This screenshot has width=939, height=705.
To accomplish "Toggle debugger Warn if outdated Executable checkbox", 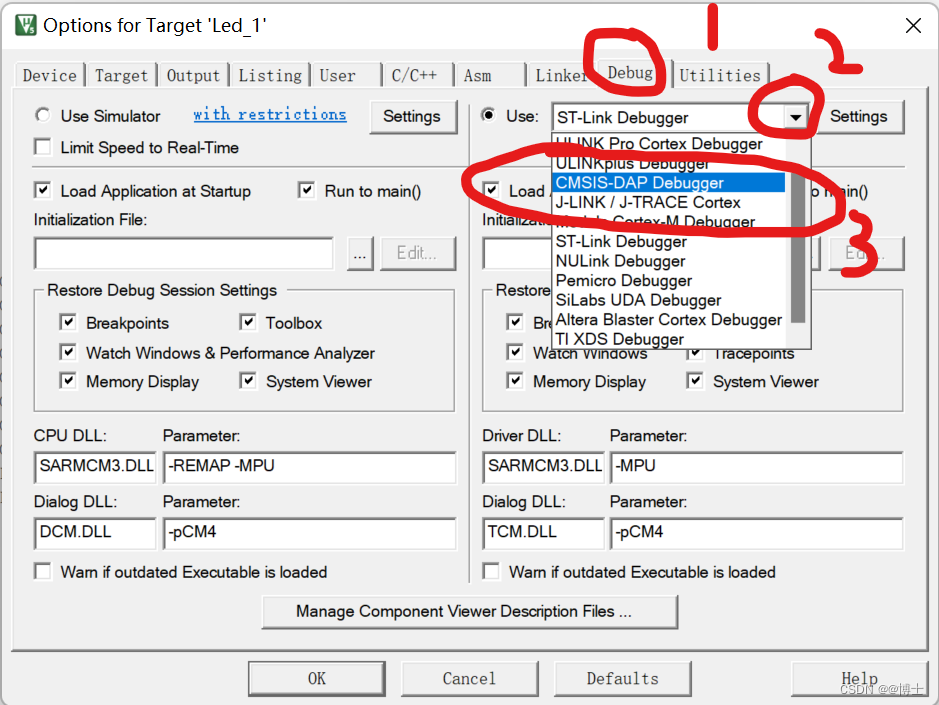I will pos(491,571).
